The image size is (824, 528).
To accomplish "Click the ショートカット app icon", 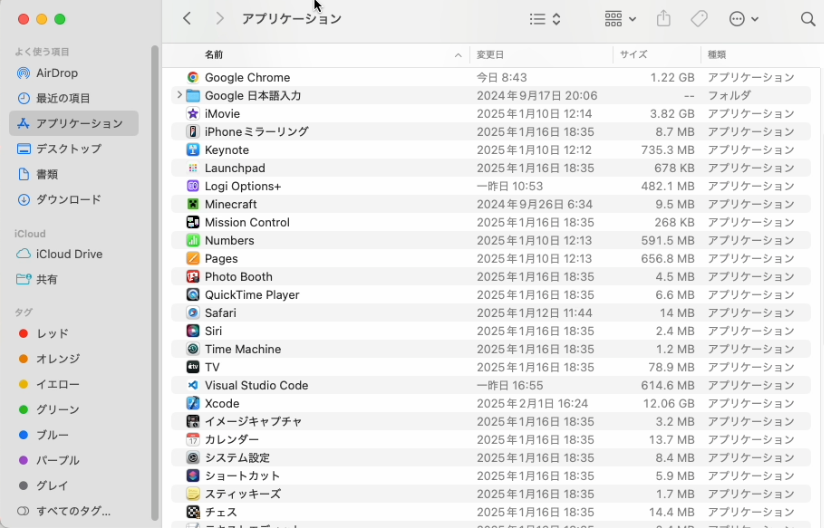I will (x=193, y=476).
